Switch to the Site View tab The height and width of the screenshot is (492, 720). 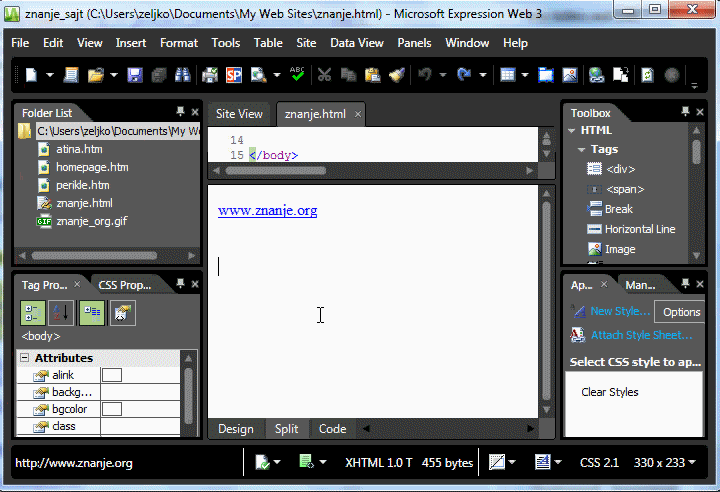tap(239, 114)
